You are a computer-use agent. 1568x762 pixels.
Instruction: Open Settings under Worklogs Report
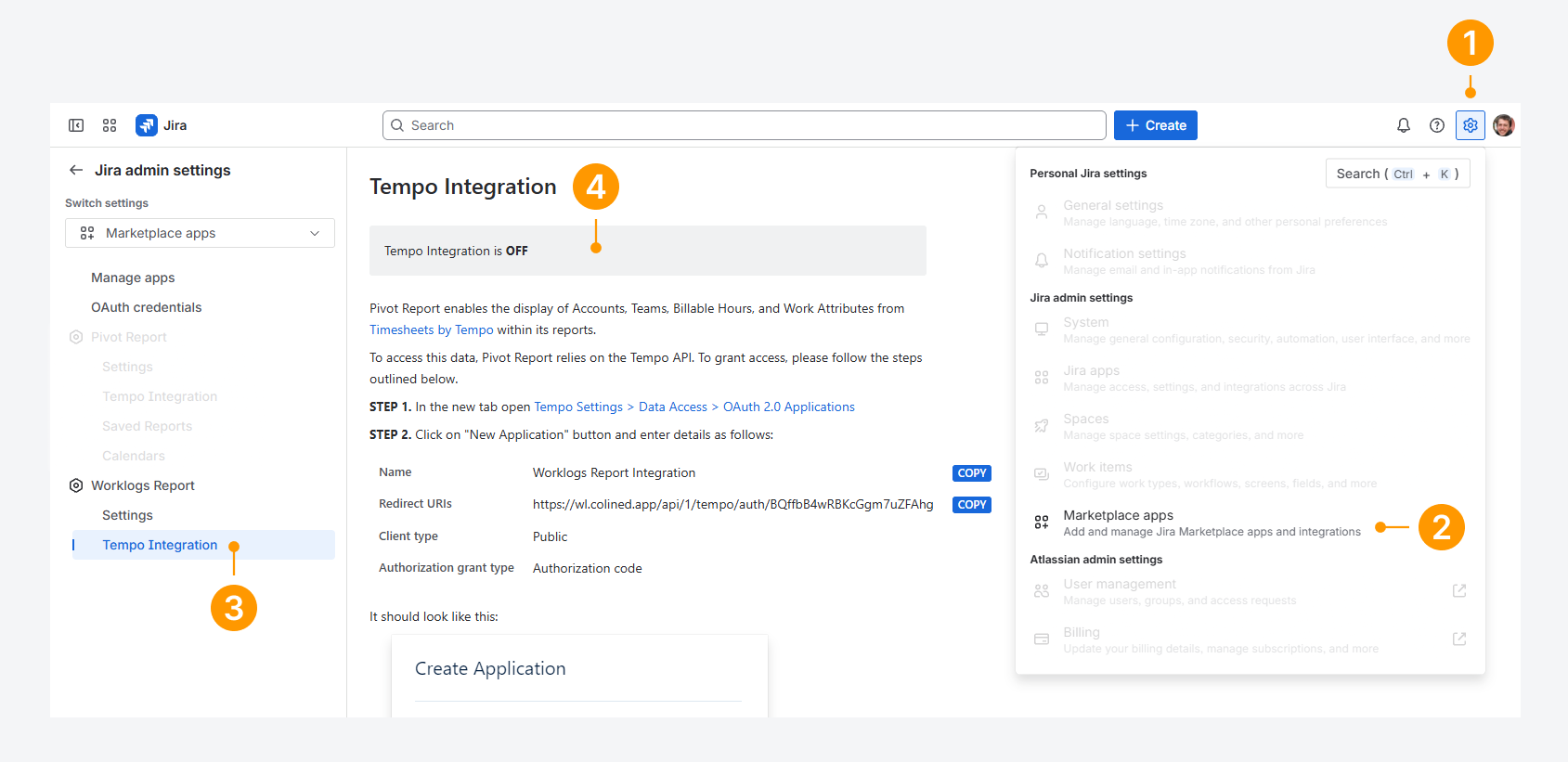(x=127, y=515)
